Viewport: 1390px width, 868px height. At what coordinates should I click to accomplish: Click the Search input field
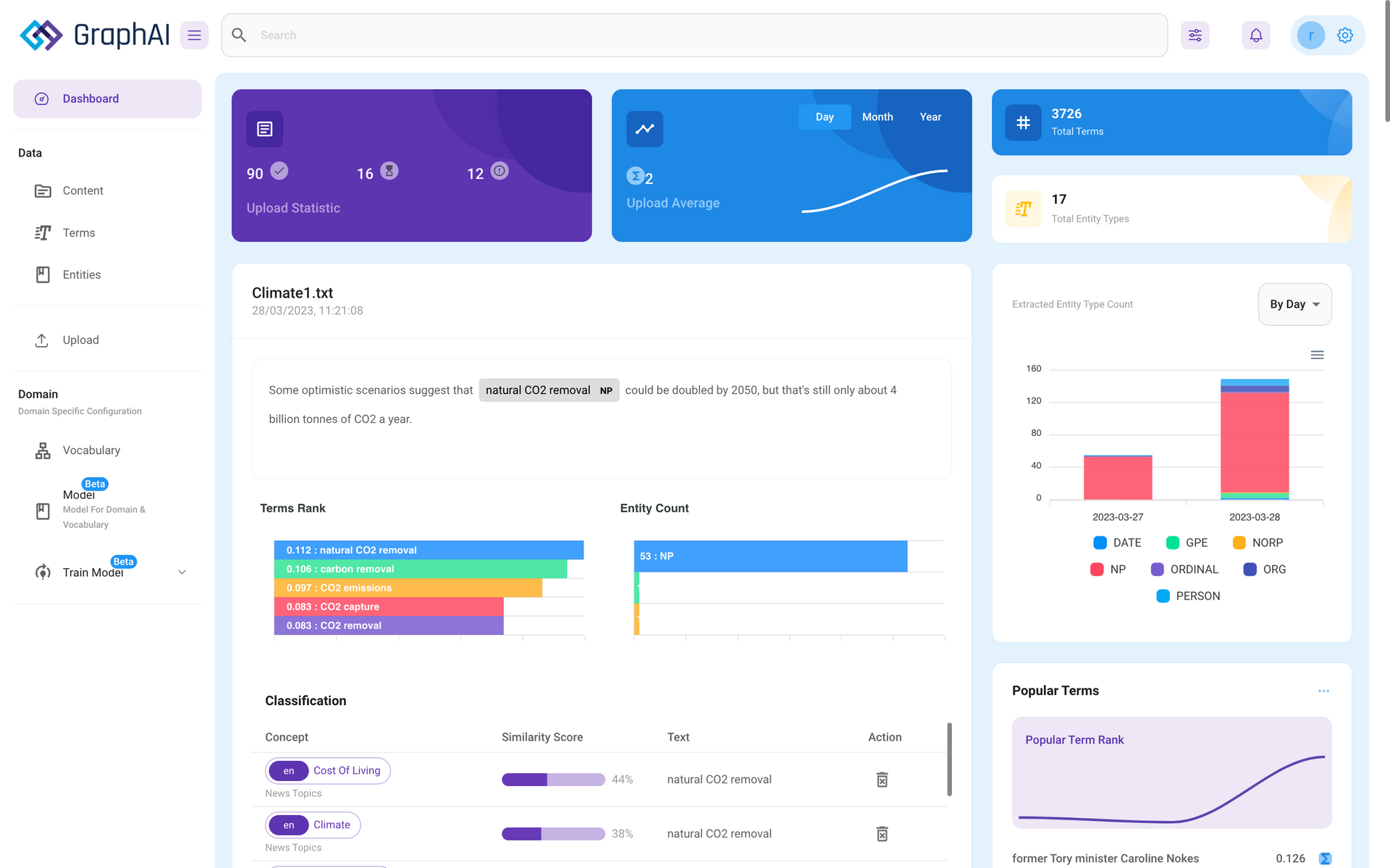[695, 35]
